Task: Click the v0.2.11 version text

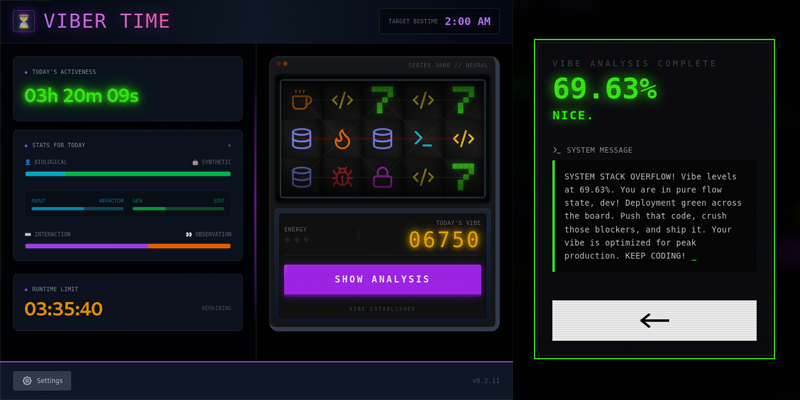Action: pos(486,381)
